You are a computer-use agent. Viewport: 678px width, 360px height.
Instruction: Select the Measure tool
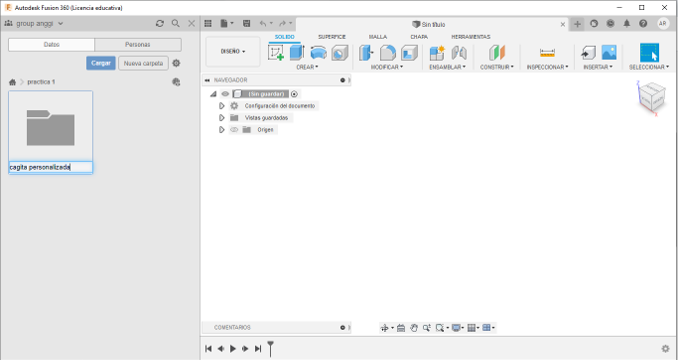coord(547,53)
